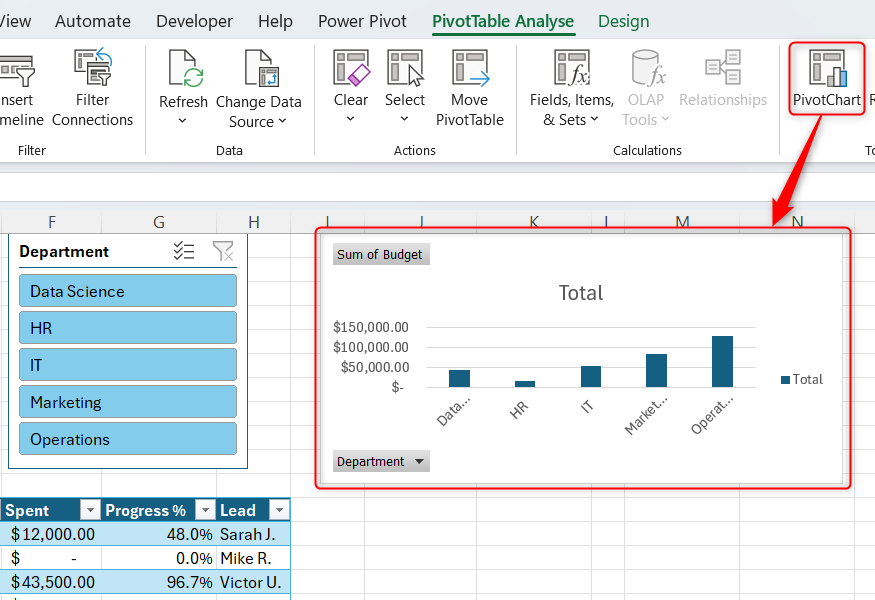Select IT slicer item
875x600 pixels.
128,364
